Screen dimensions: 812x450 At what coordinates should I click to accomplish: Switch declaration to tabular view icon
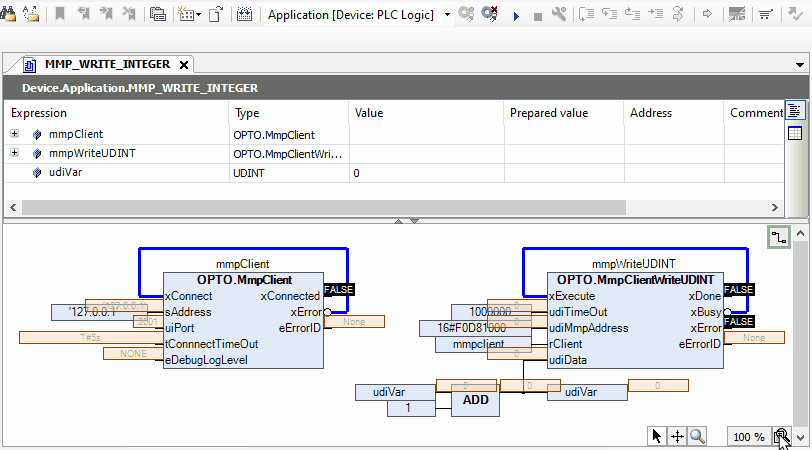[795, 133]
